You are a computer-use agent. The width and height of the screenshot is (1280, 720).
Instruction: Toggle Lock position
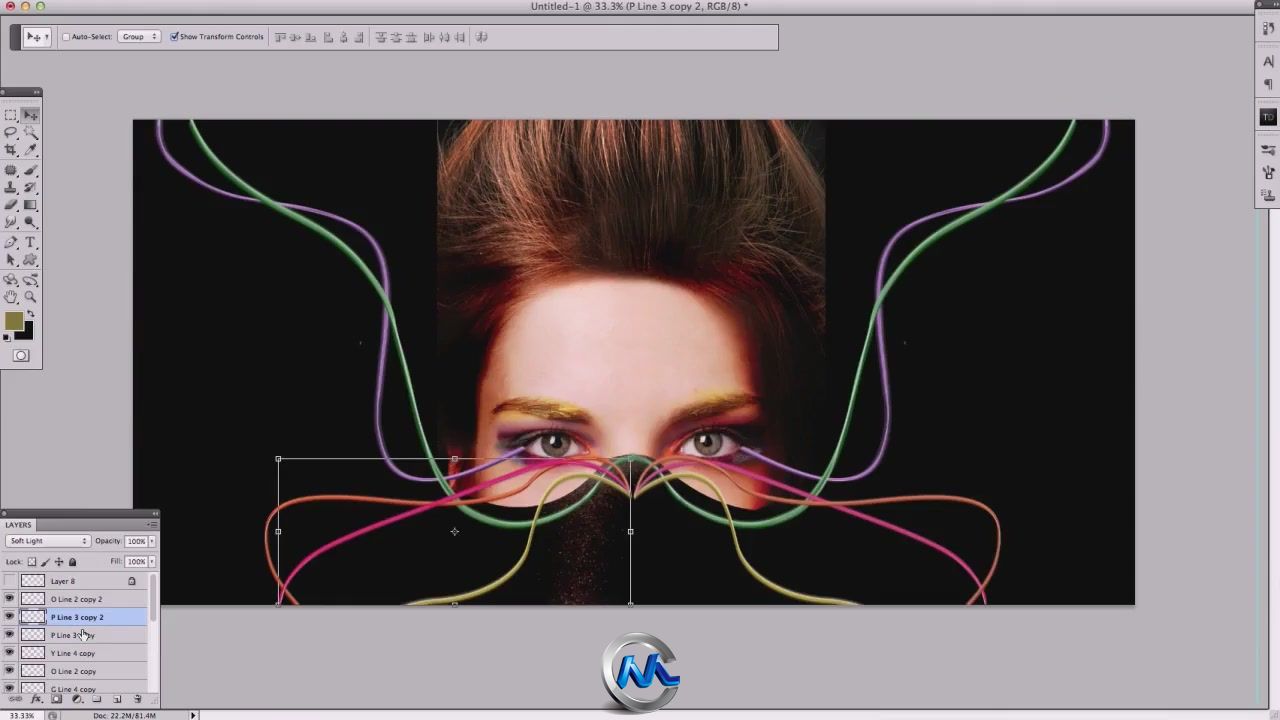point(58,562)
